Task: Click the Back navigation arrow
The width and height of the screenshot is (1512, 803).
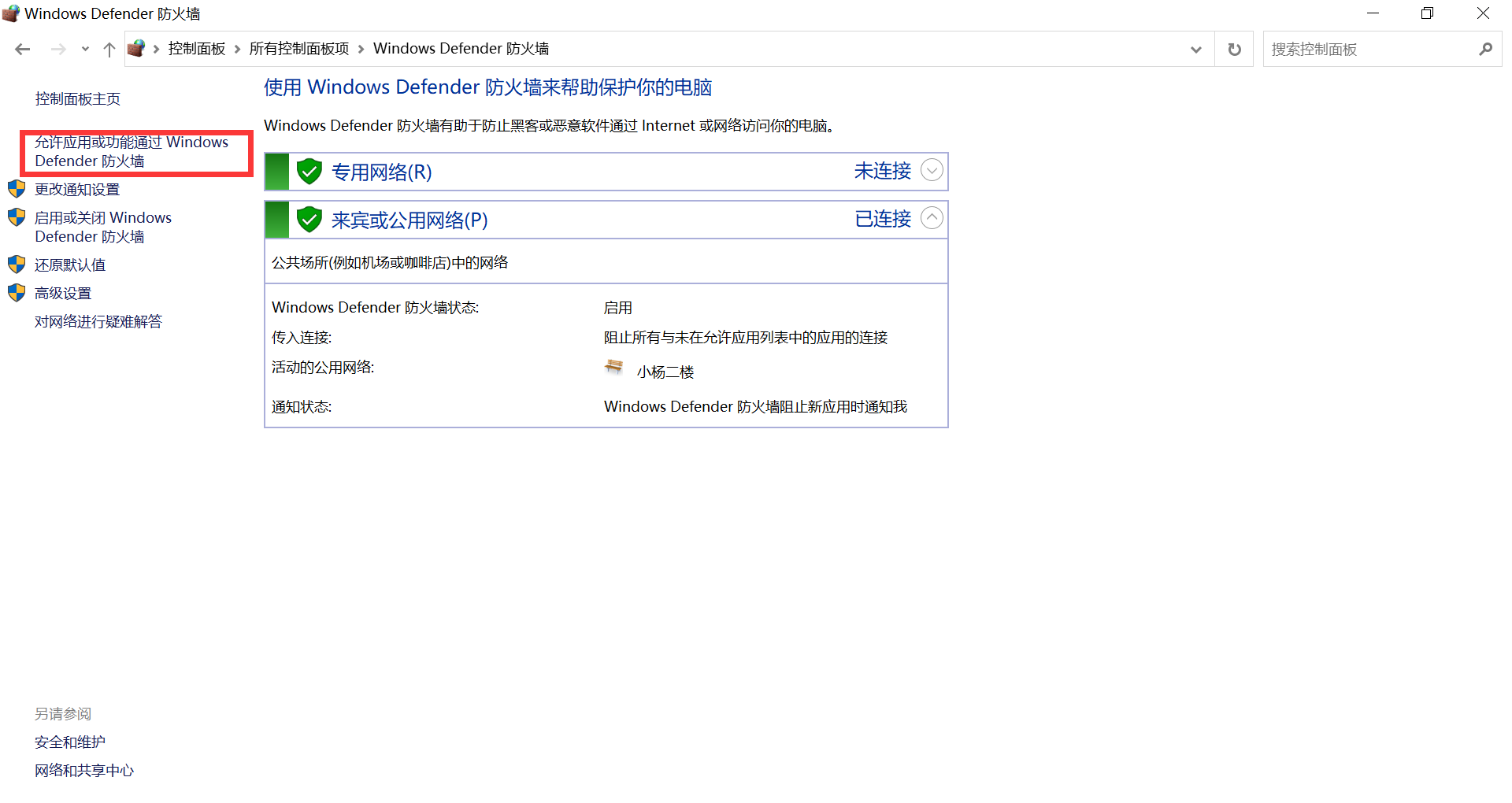Action: pyautogui.click(x=23, y=50)
